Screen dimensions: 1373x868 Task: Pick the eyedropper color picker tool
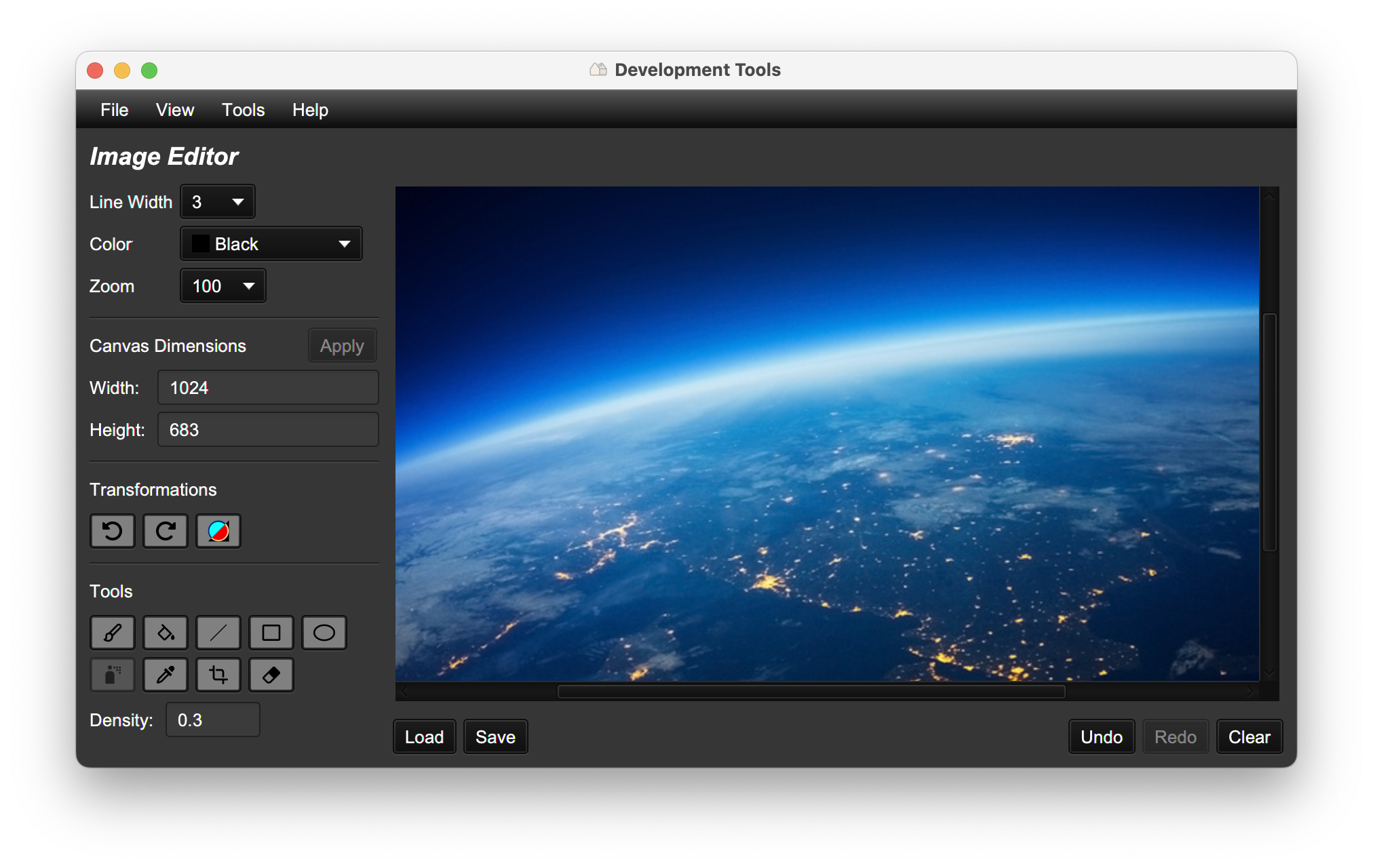pyautogui.click(x=166, y=675)
